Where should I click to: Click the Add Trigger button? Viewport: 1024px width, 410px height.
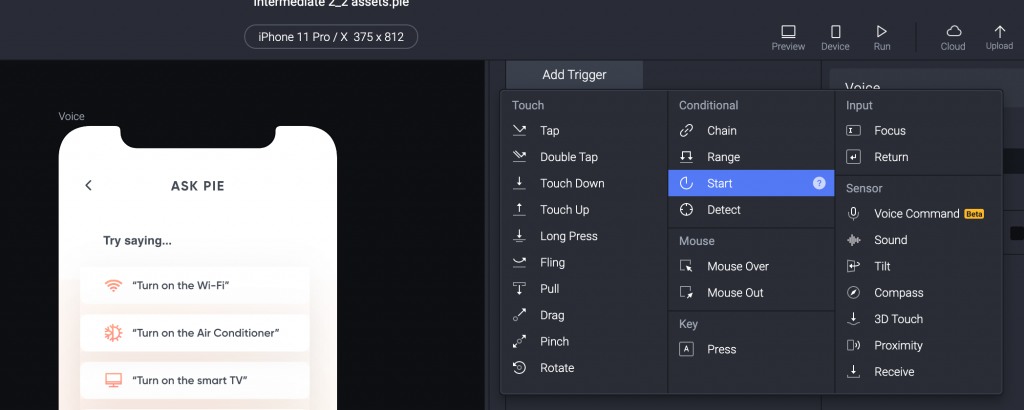(x=574, y=74)
